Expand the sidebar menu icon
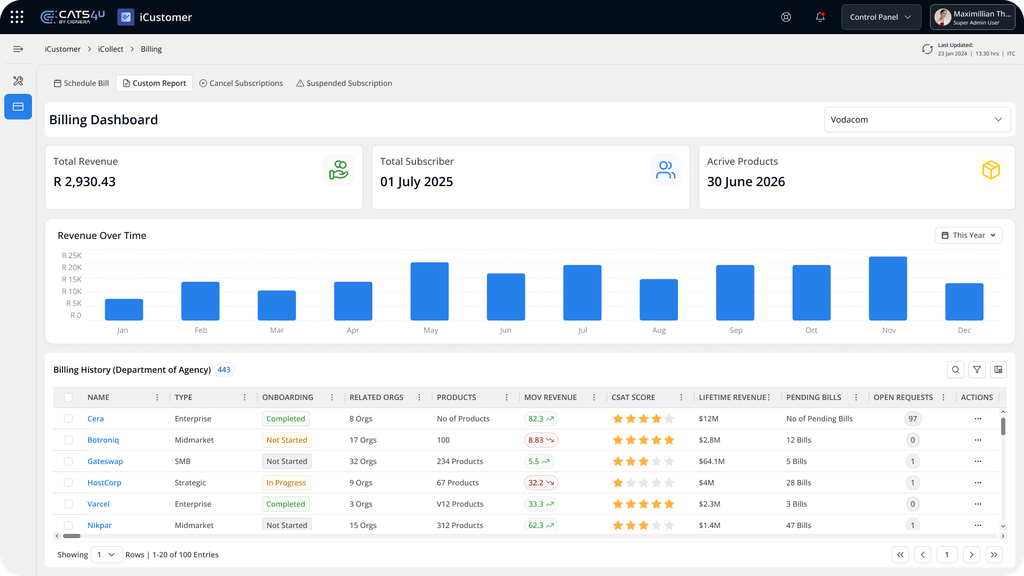The image size is (1024, 576). pos(18,49)
